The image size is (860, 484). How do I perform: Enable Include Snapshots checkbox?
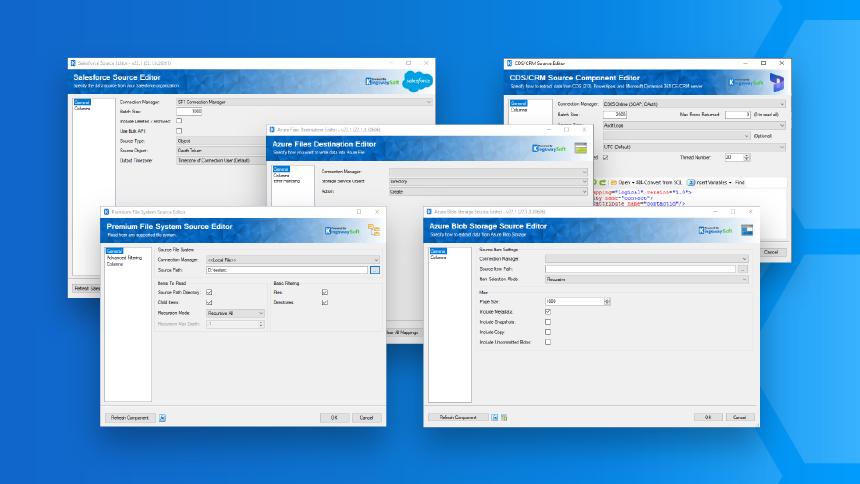click(548, 322)
